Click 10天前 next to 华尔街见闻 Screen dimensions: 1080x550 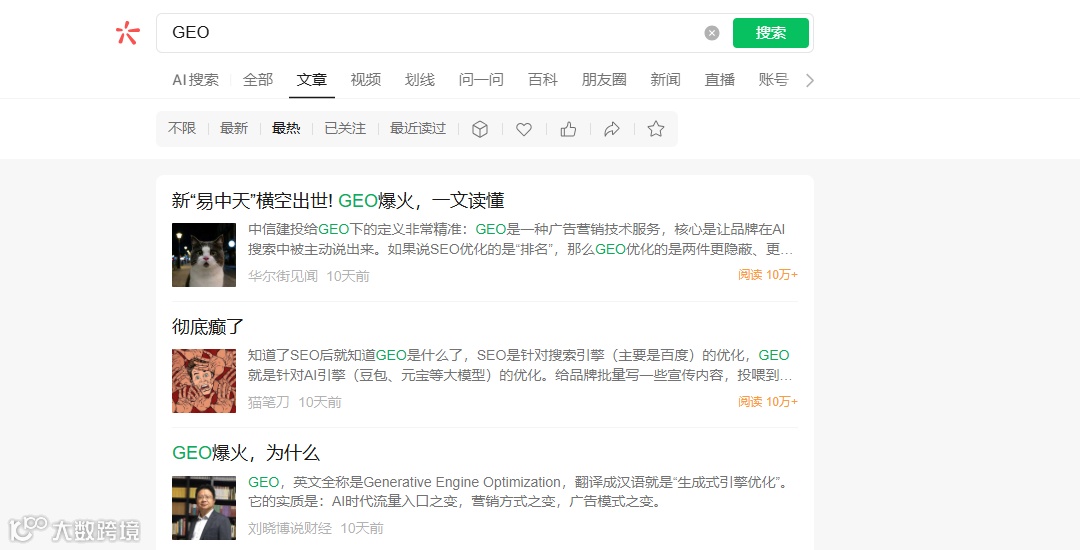(x=348, y=276)
